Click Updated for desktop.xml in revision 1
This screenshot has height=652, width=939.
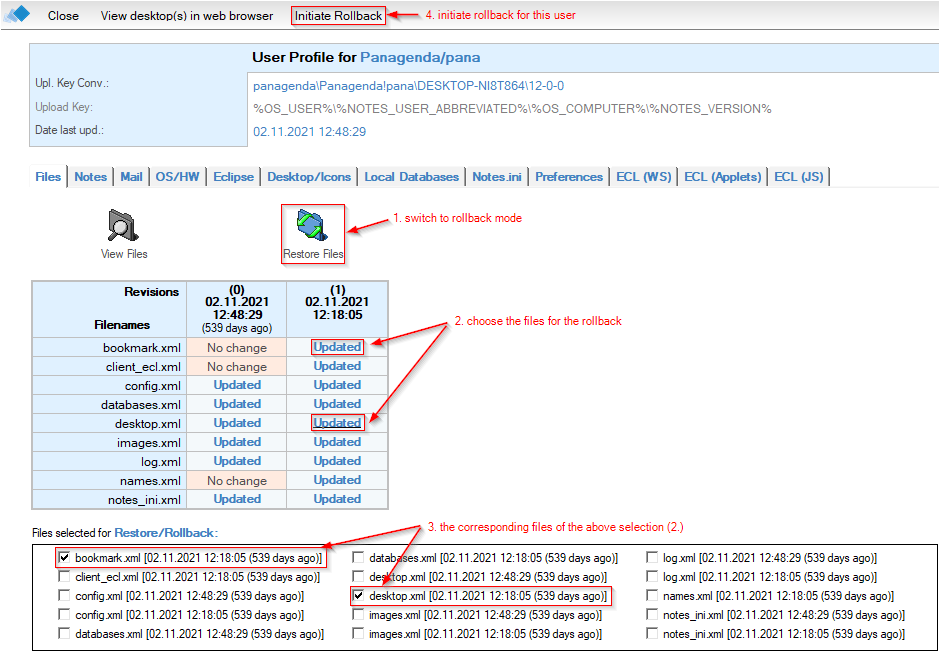337,423
